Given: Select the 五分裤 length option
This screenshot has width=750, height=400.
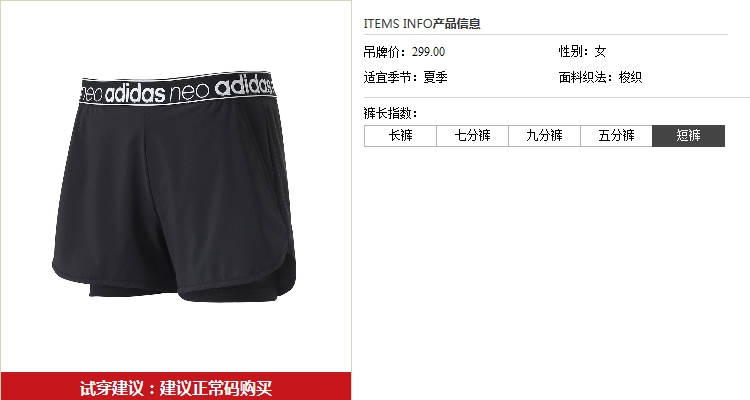Looking at the screenshot, I should 617,136.
